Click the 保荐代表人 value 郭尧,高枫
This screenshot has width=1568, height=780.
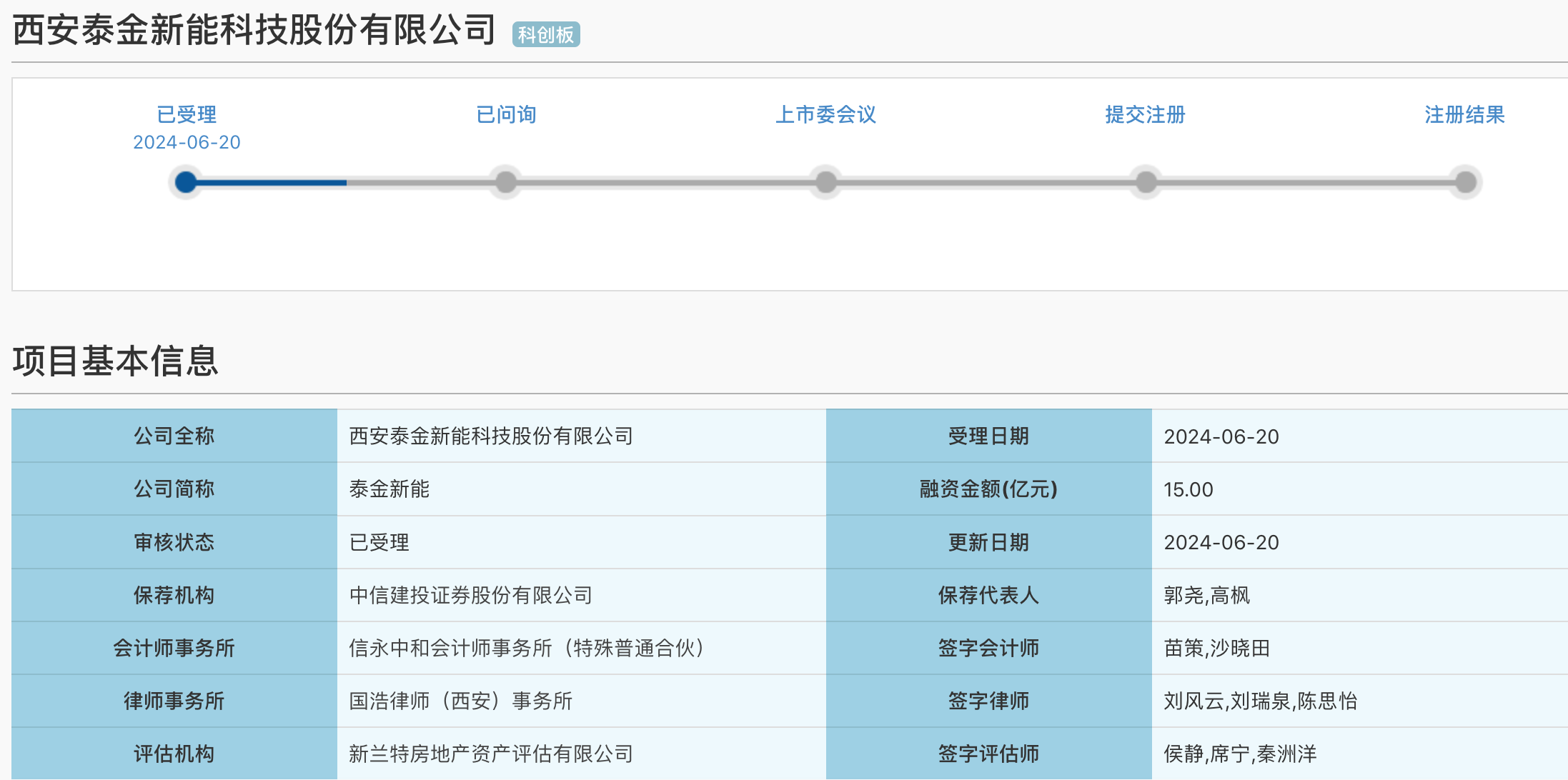click(1207, 595)
